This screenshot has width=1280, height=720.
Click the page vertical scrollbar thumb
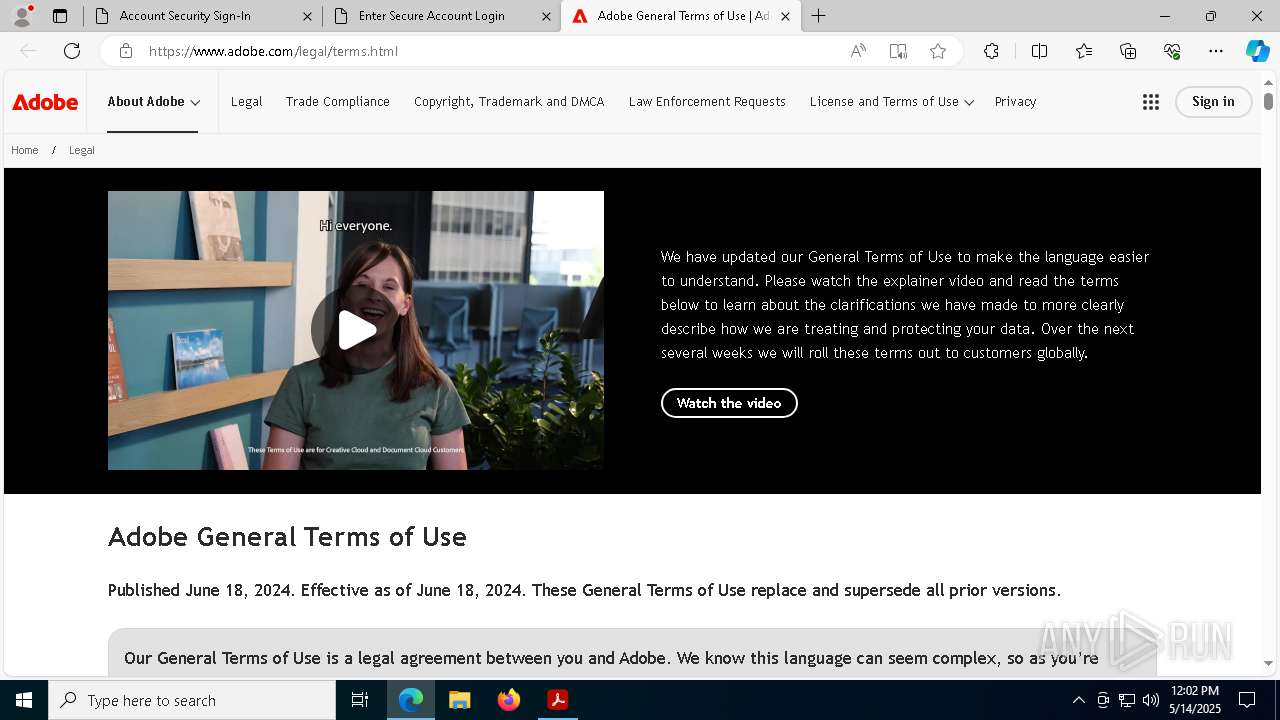point(1268,102)
